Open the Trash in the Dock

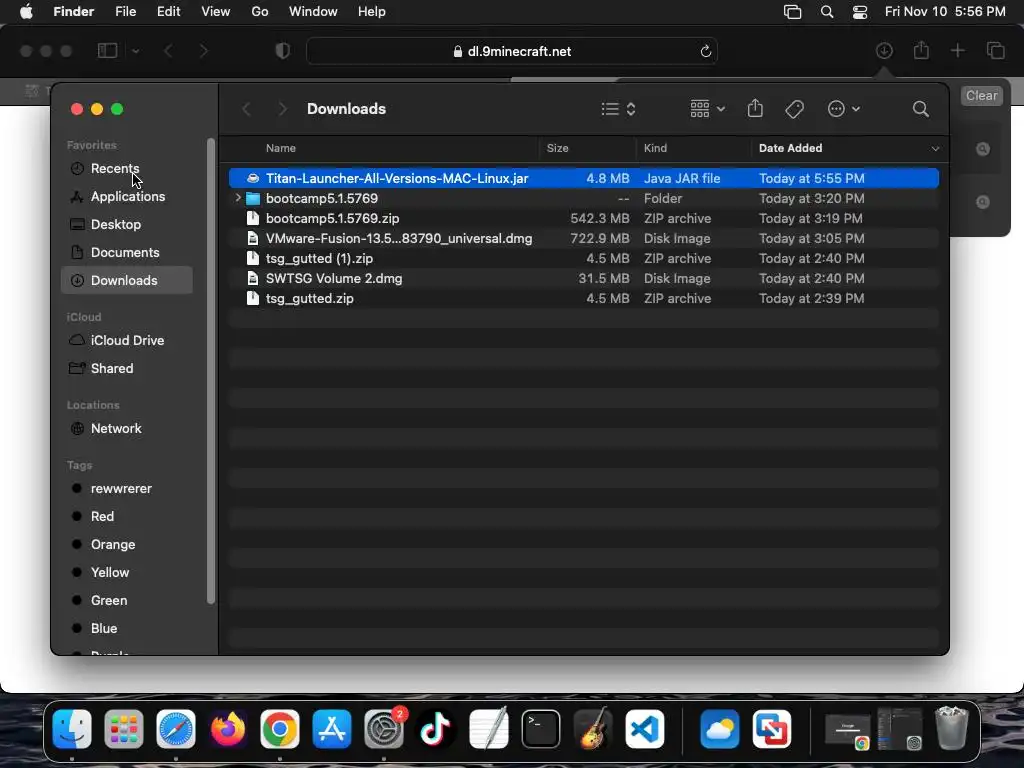[x=952, y=729]
